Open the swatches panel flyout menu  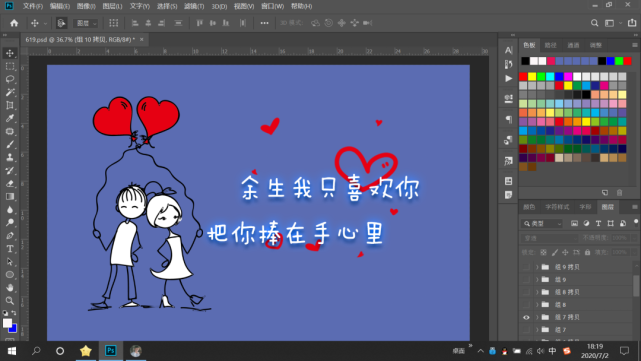click(635, 45)
